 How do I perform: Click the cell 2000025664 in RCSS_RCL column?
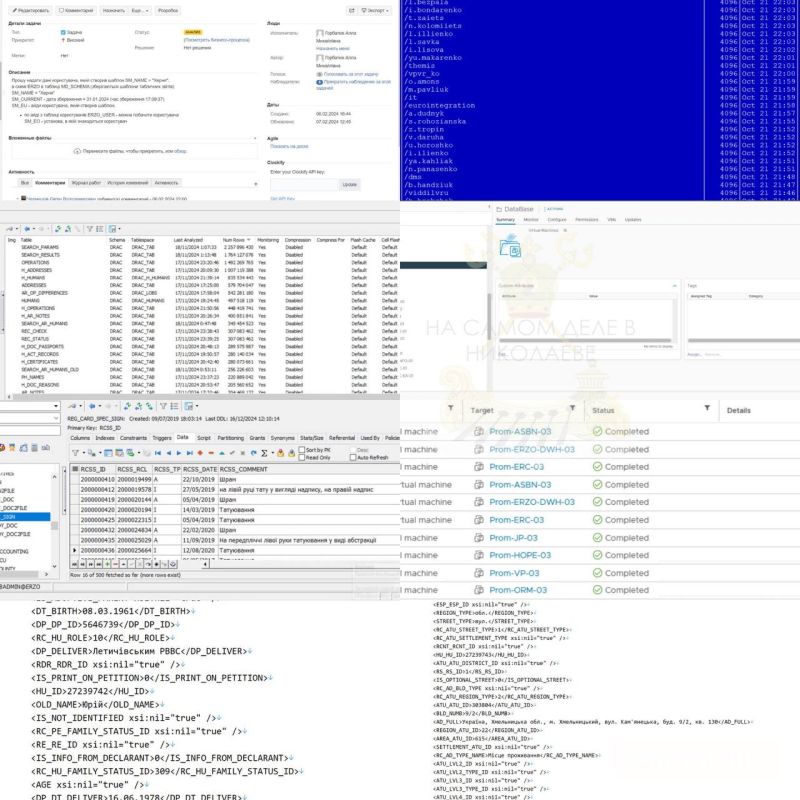[134, 551]
